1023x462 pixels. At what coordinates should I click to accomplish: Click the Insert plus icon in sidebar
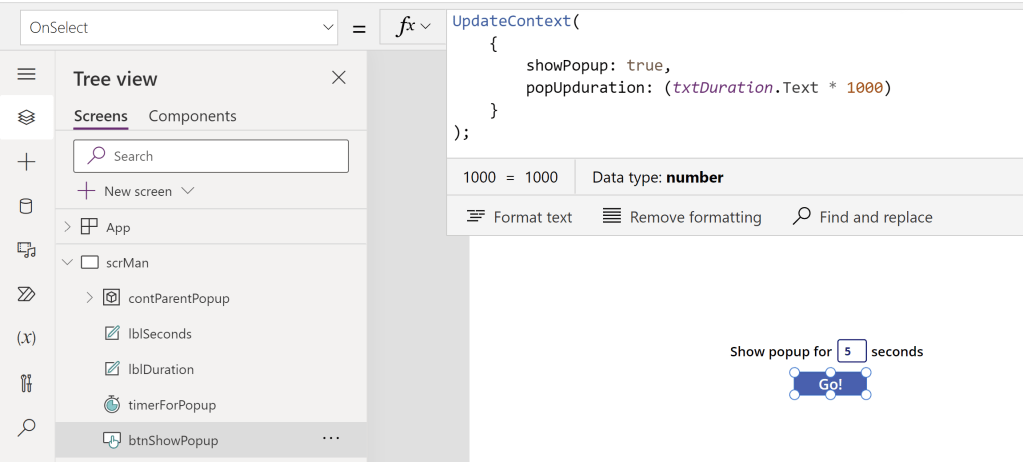point(27,162)
